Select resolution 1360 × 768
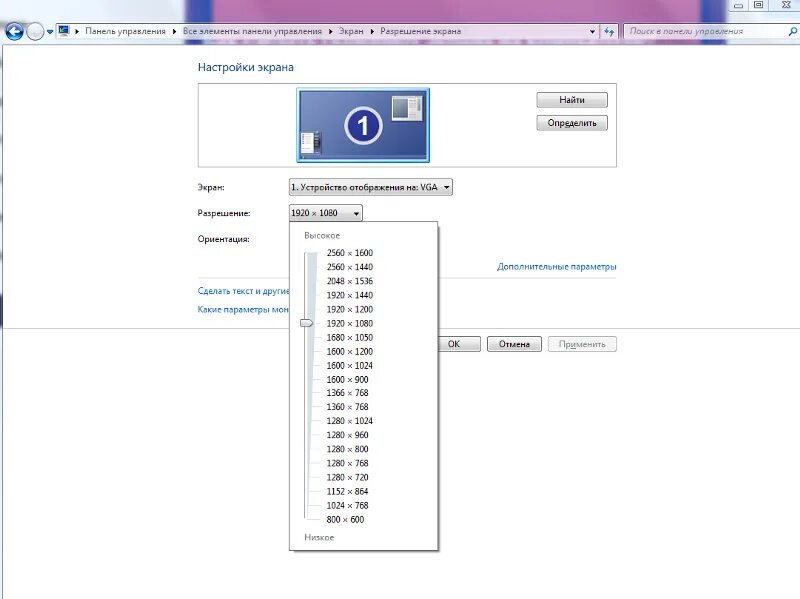800x599 pixels. [347, 407]
